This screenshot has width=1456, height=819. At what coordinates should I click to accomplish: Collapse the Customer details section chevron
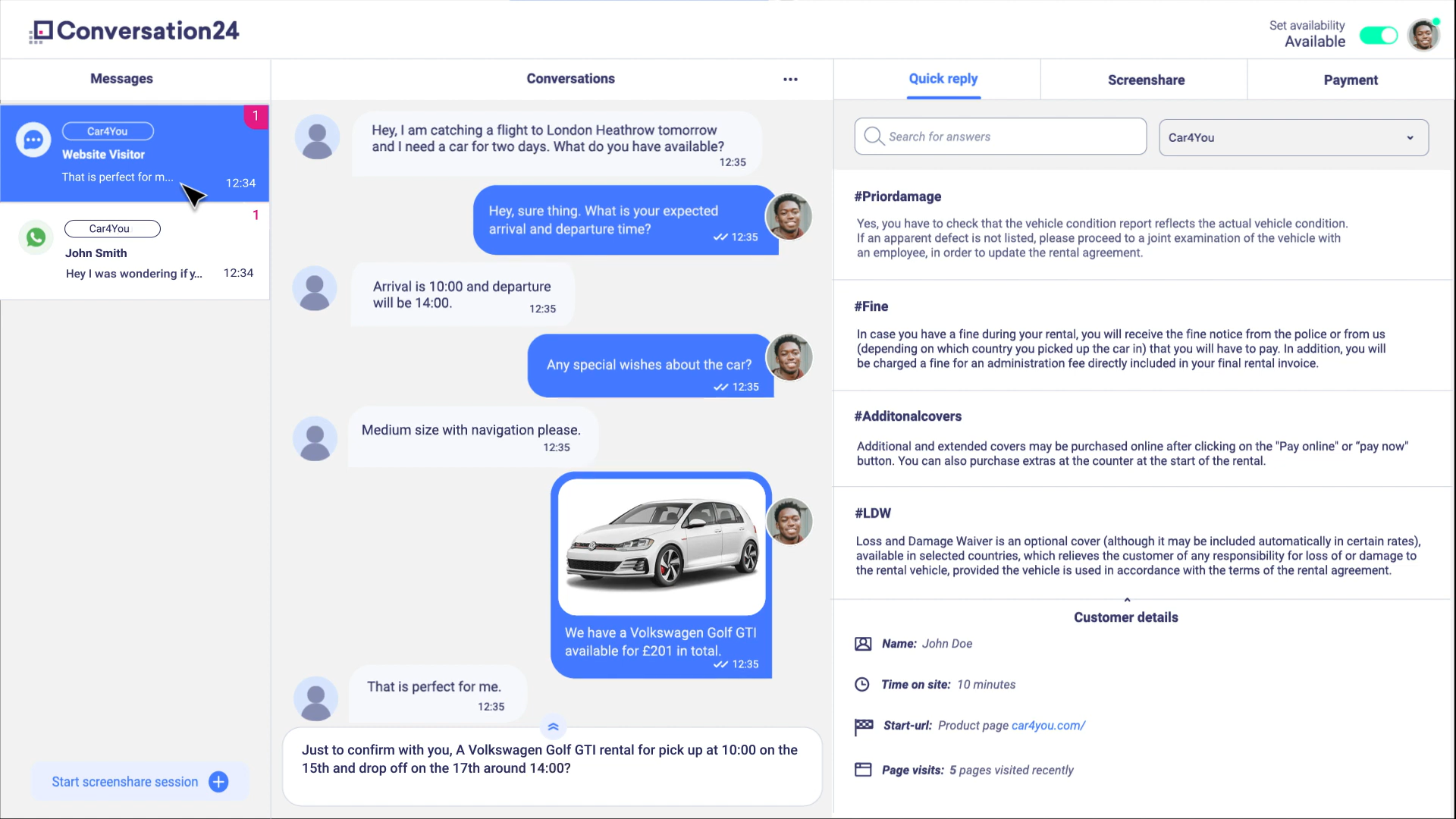[x=1127, y=600]
